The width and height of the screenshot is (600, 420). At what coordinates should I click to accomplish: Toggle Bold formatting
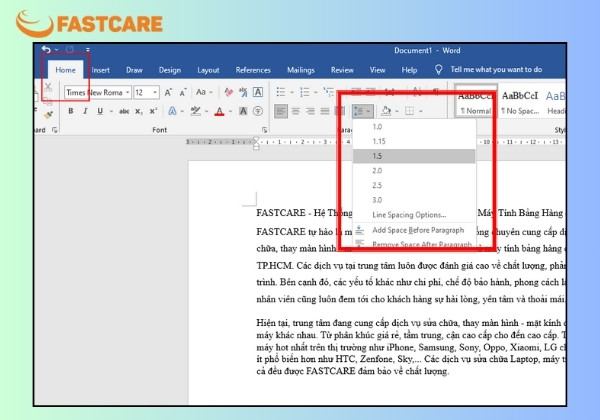[x=70, y=111]
